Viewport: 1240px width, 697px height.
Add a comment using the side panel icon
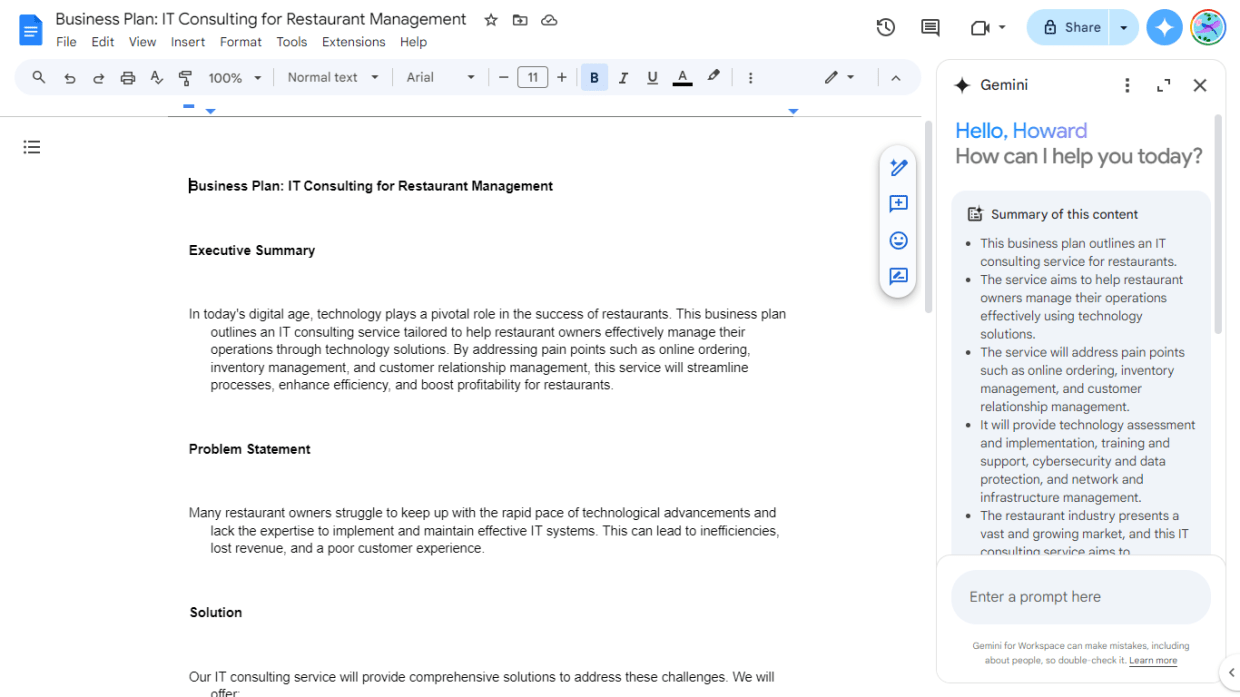(897, 204)
